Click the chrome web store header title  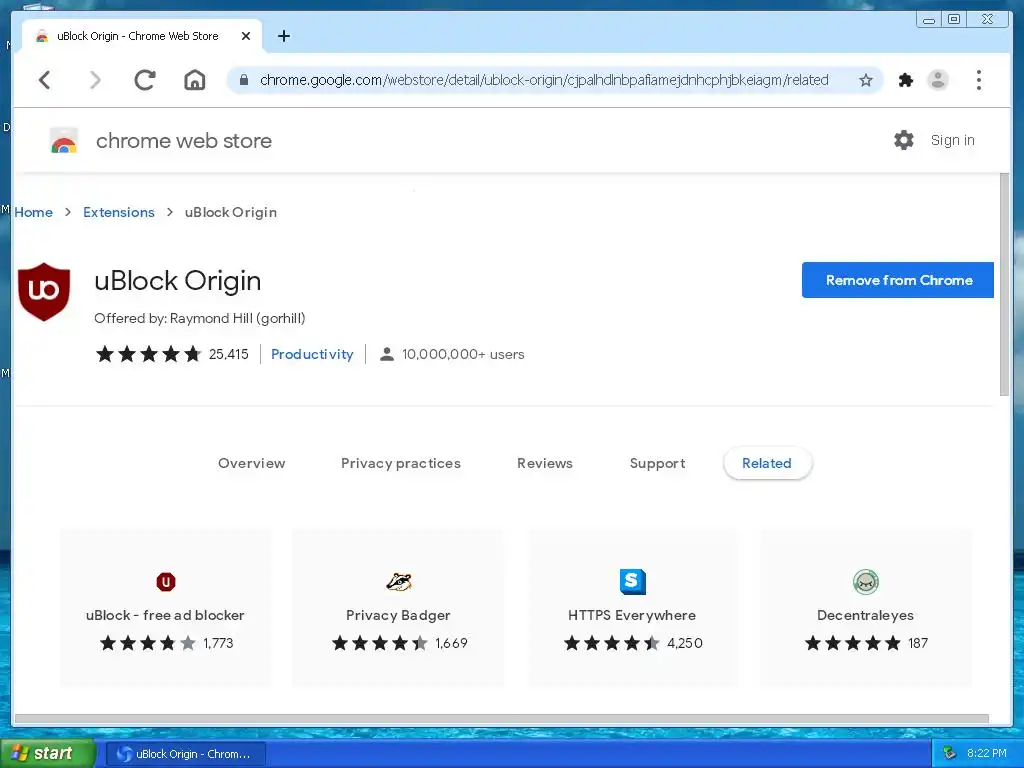point(184,140)
